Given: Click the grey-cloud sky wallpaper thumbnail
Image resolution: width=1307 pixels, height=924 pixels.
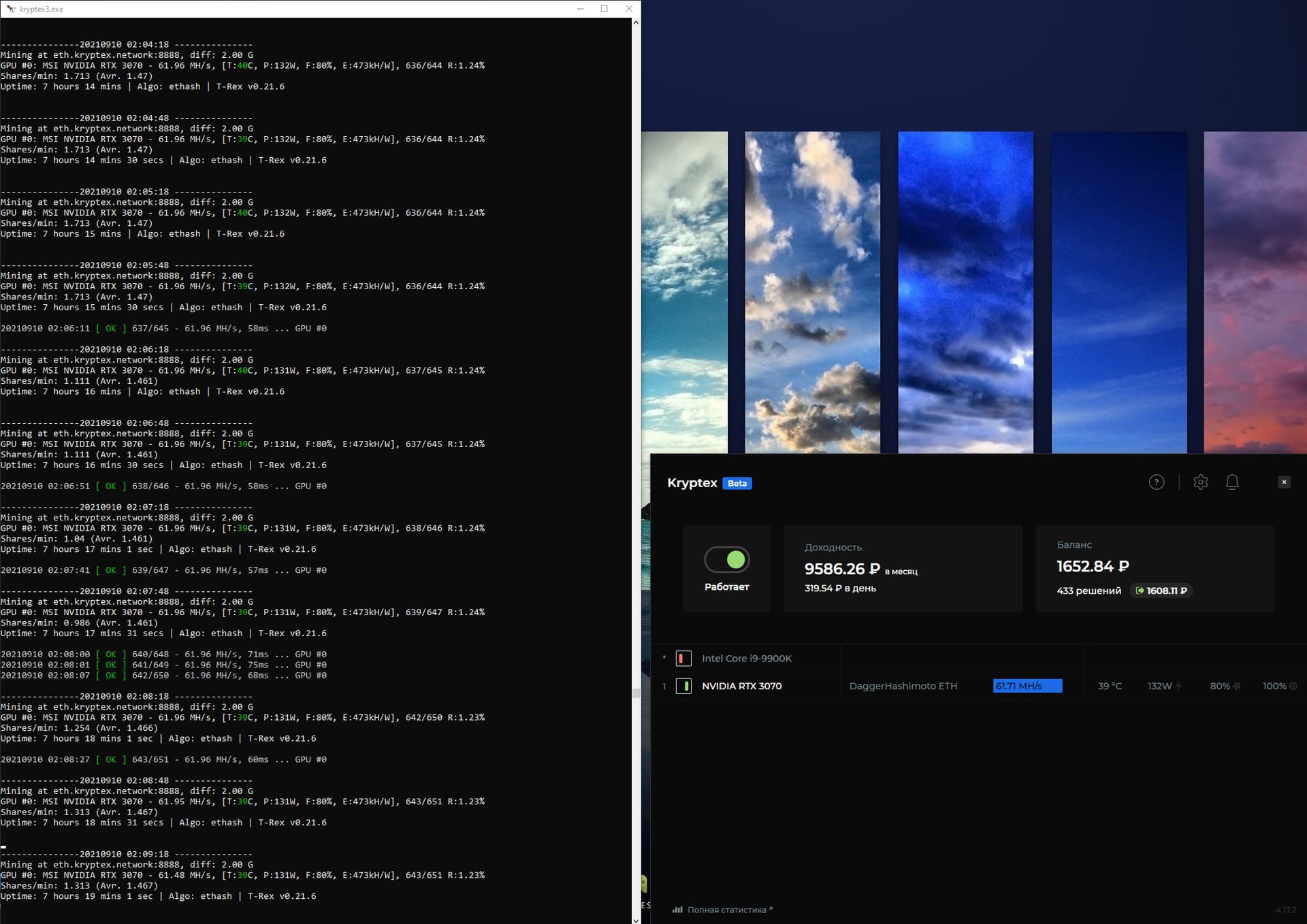Looking at the screenshot, I should pyautogui.click(x=685, y=292).
